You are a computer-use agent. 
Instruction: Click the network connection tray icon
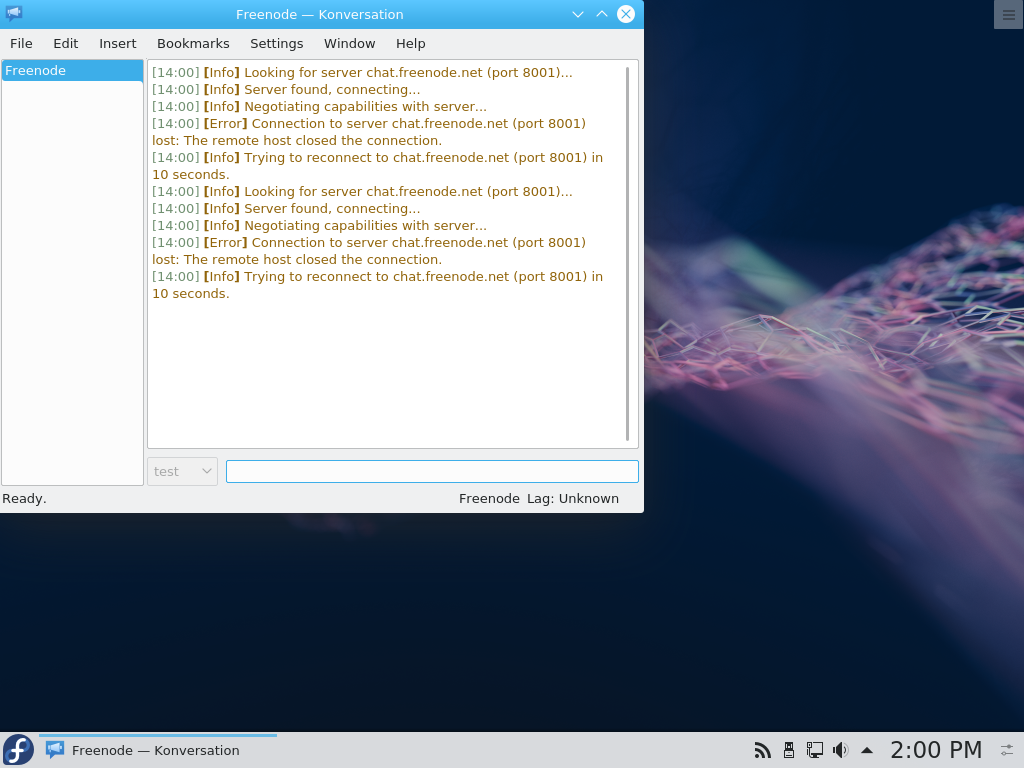pyautogui.click(x=814, y=750)
